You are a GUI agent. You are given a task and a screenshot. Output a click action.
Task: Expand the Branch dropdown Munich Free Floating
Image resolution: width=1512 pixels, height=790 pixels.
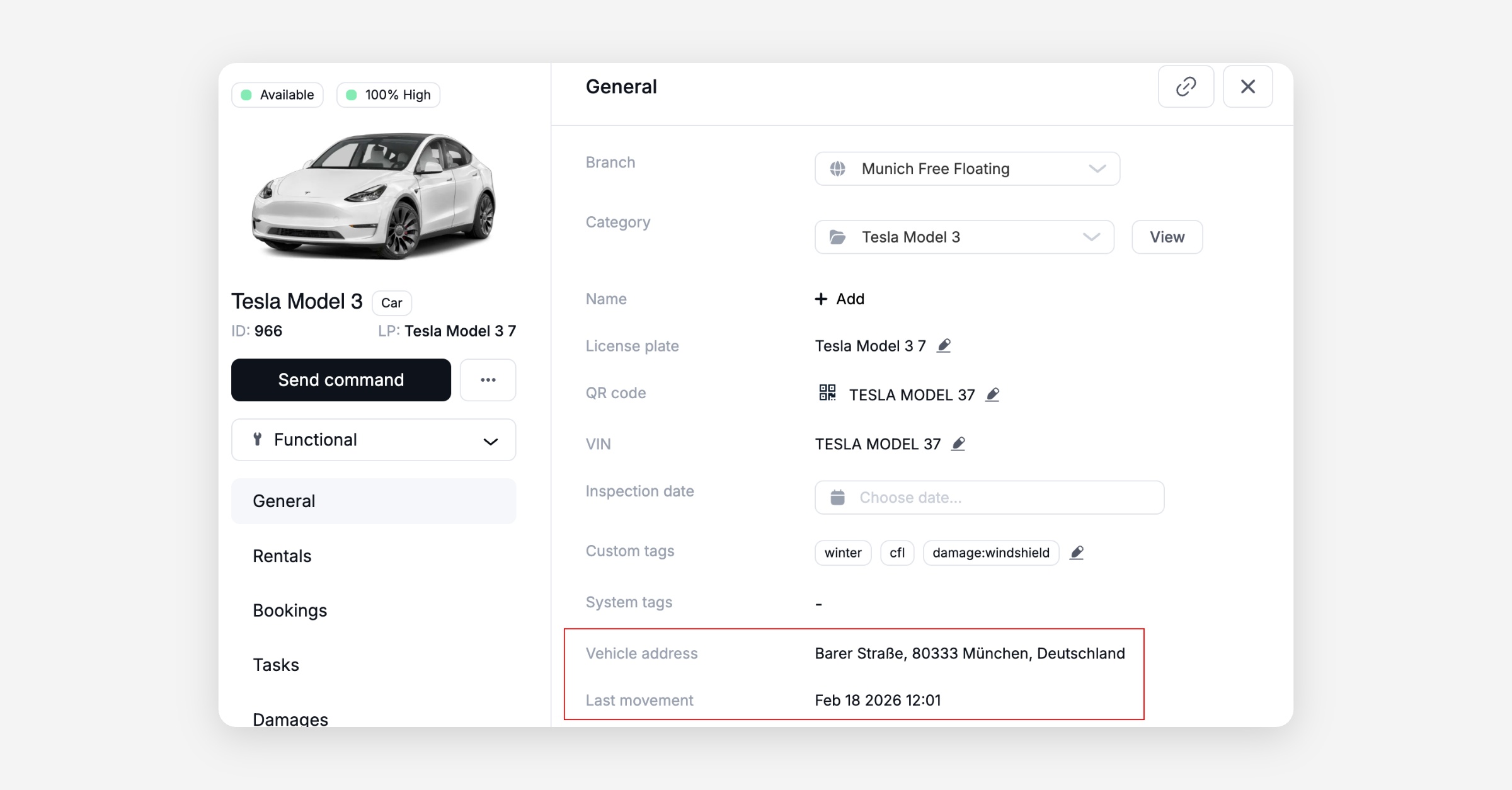(x=967, y=169)
